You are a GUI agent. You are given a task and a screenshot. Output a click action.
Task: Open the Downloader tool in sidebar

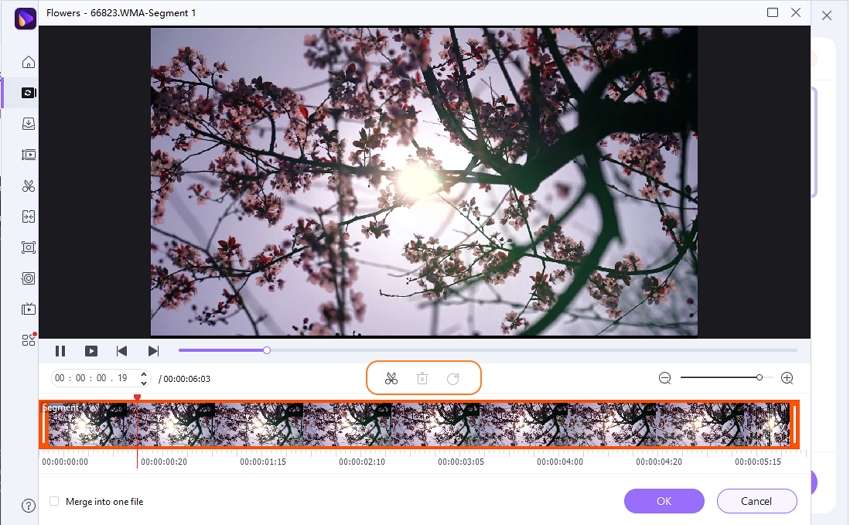point(29,124)
